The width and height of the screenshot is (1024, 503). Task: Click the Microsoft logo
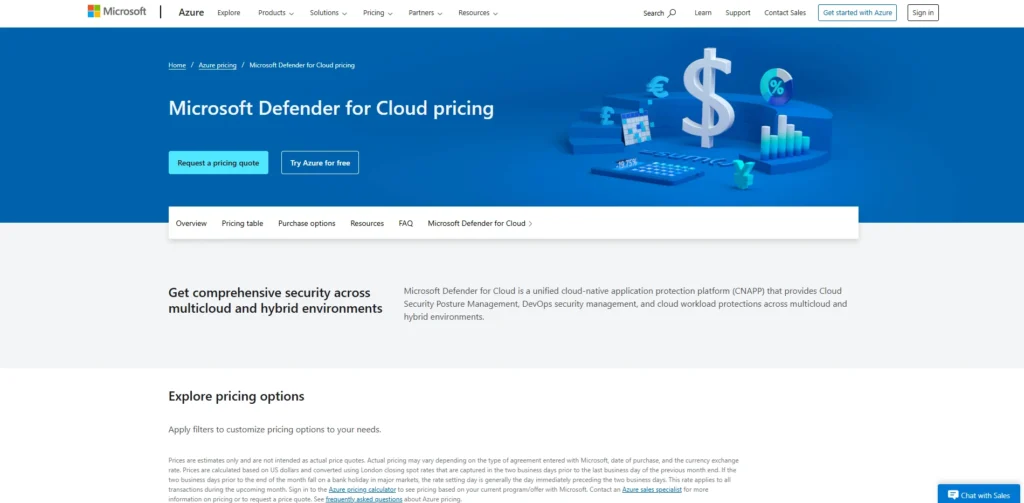click(117, 11)
